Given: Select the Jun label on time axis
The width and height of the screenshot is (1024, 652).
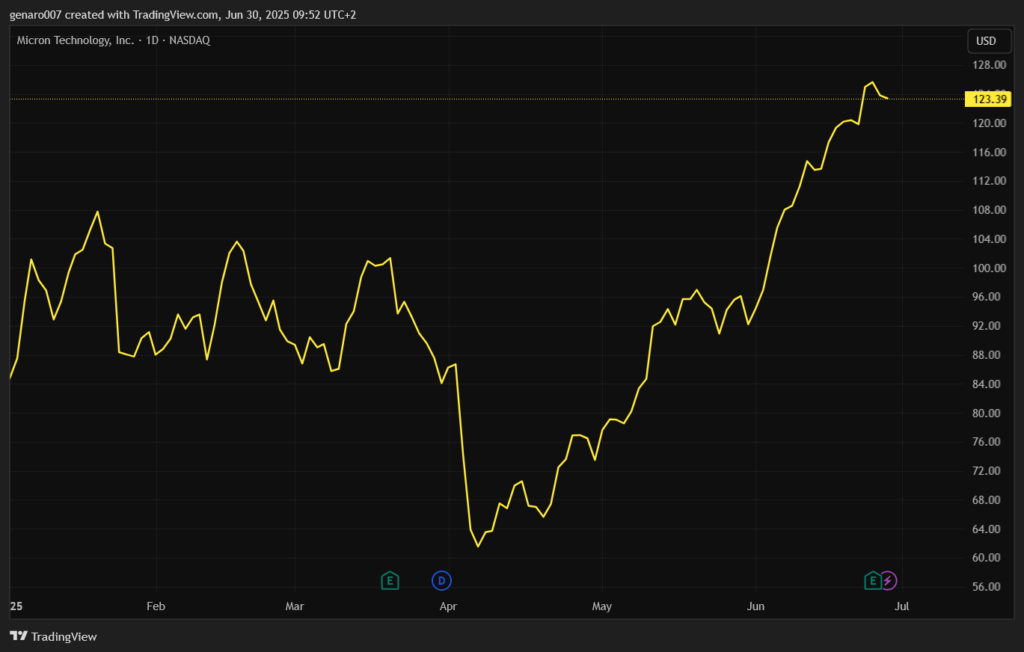Looking at the screenshot, I should click(755, 606).
